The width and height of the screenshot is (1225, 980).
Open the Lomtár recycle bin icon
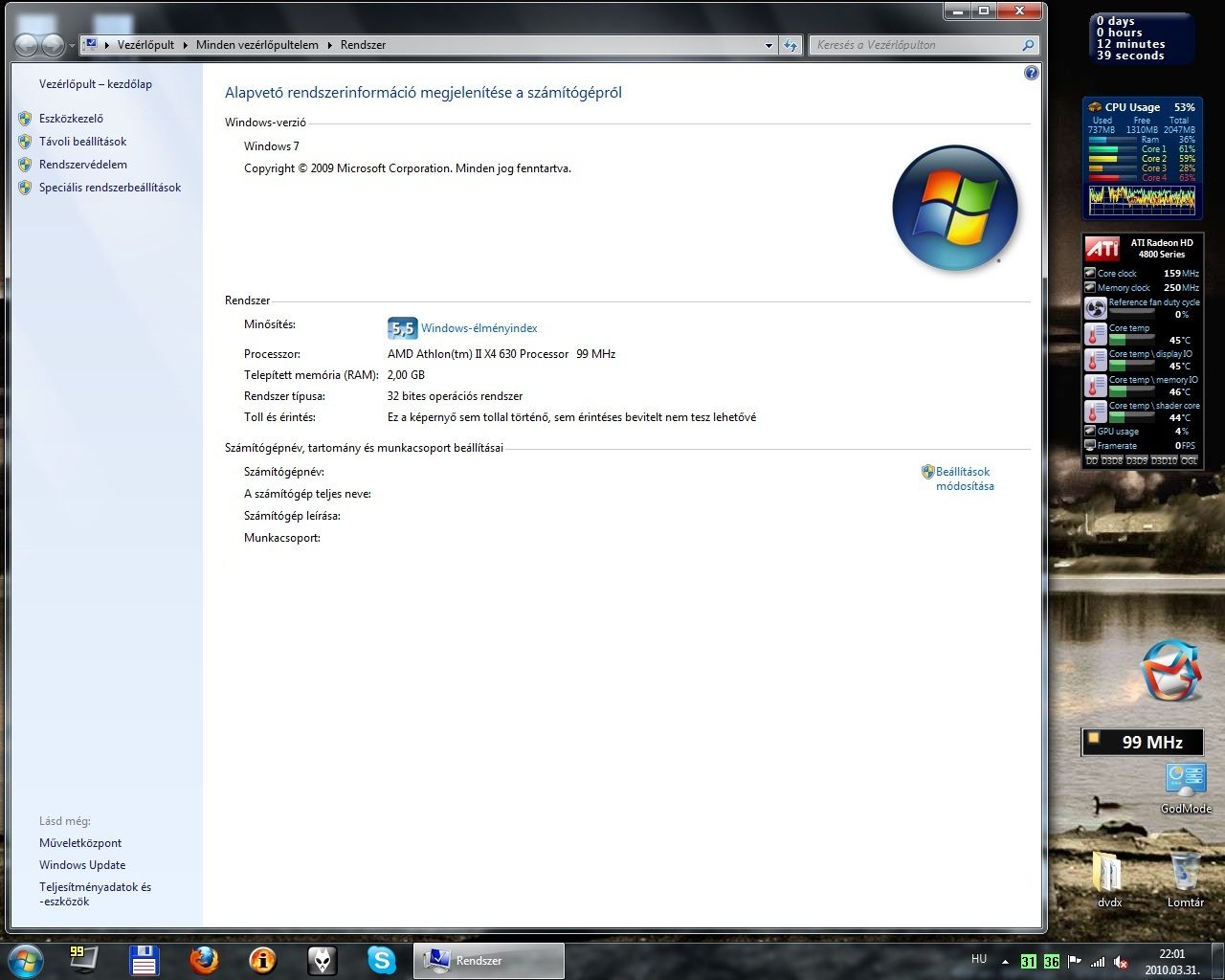1186,878
